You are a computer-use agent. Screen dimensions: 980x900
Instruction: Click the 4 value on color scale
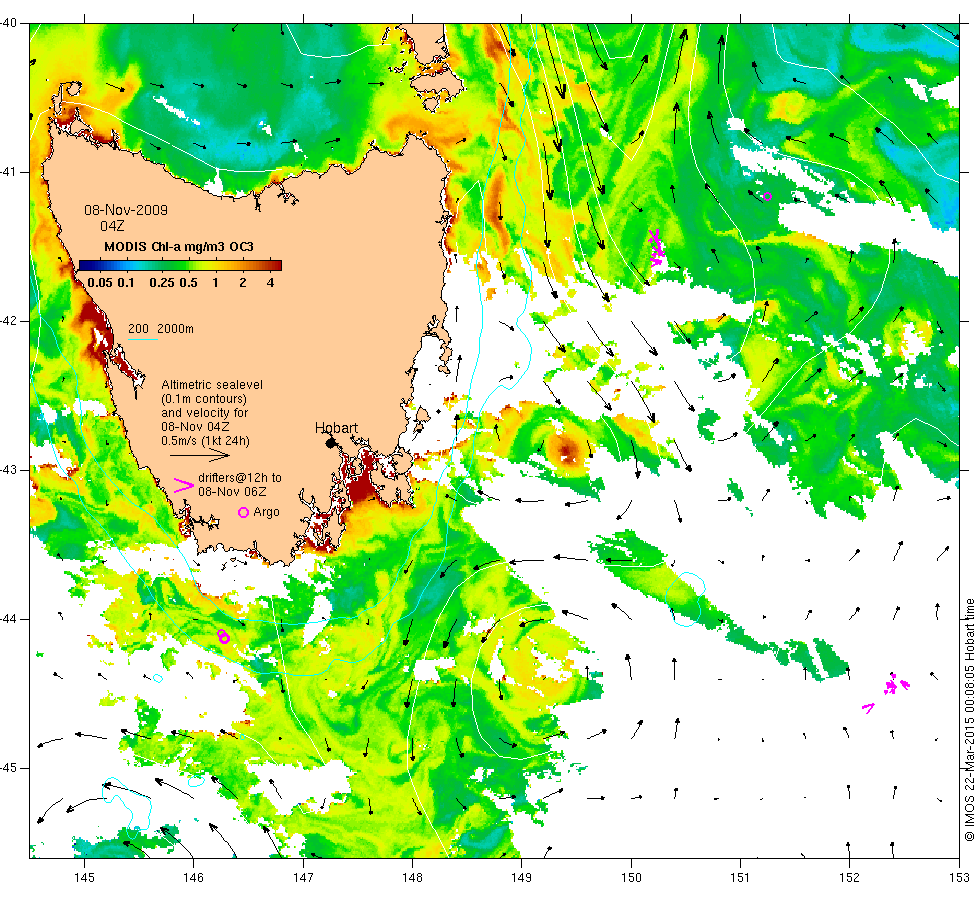click(x=271, y=282)
